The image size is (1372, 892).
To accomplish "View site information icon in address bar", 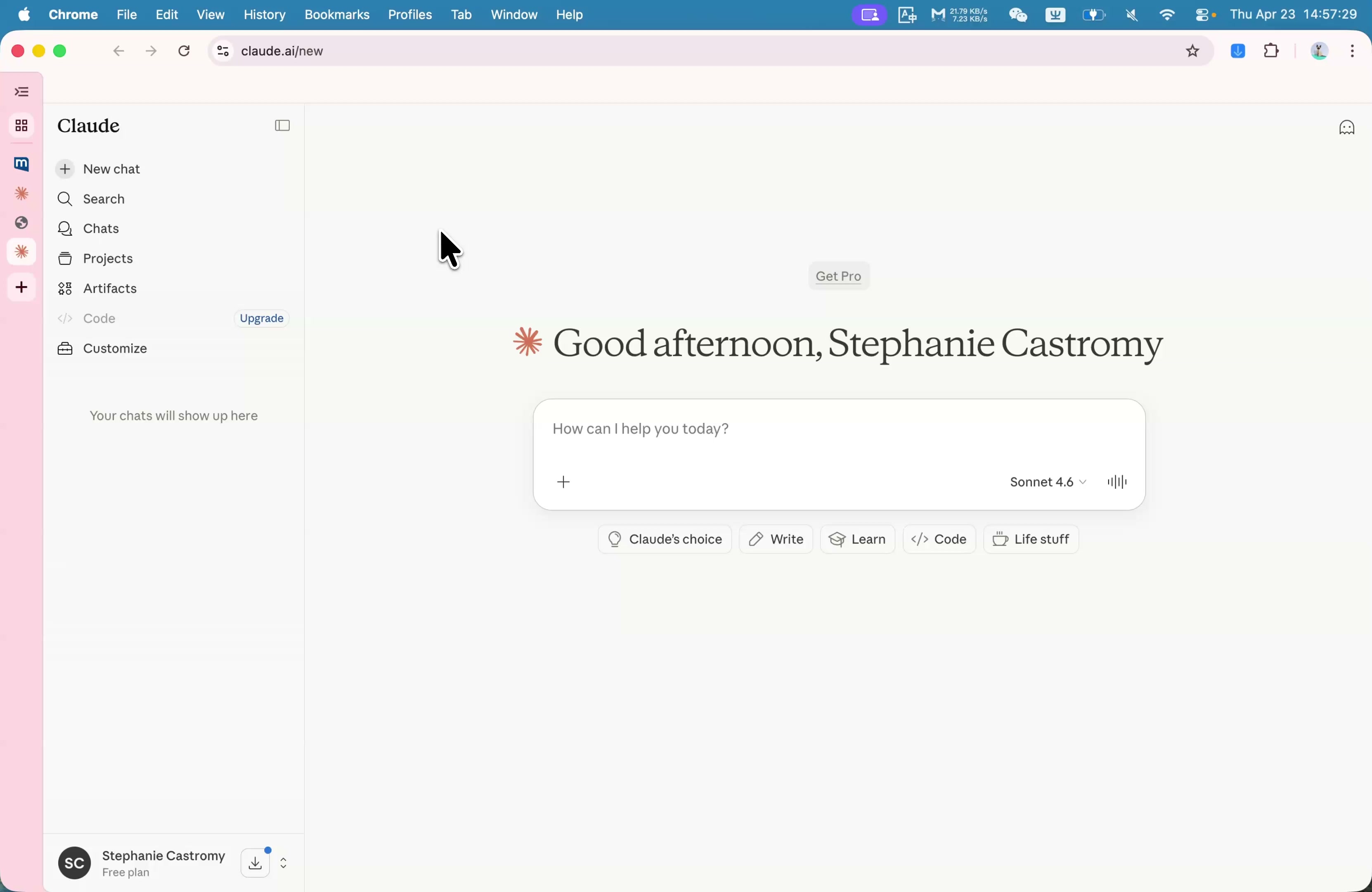I will [222, 51].
